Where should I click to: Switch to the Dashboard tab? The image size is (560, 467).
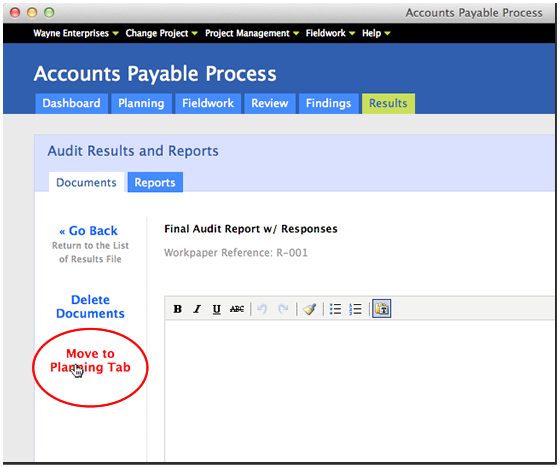pos(71,104)
